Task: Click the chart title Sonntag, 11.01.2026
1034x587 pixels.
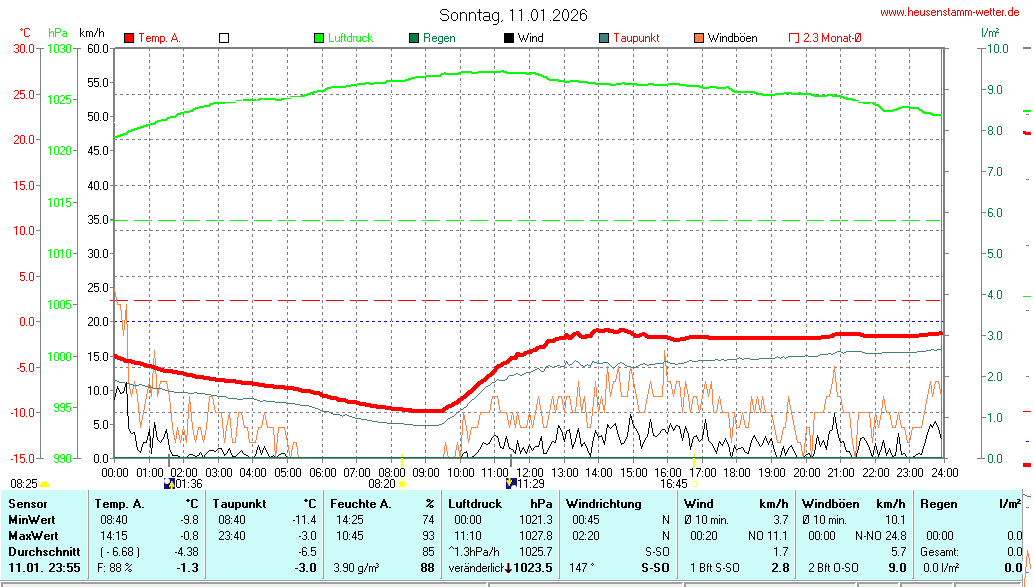Action: click(x=513, y=15)
